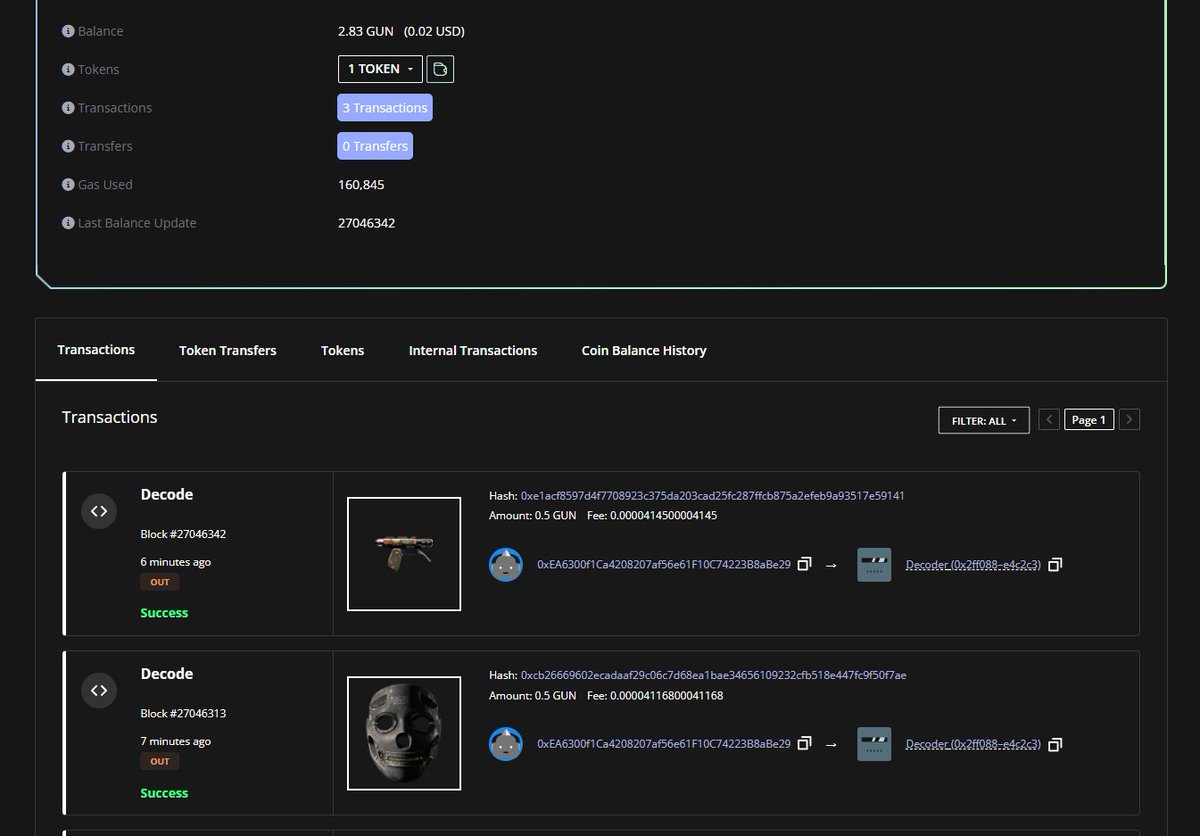Click the fee value 0.00004116800041168
The image size is (1200, 836).
pyautogui.click(x=666, y=695)
